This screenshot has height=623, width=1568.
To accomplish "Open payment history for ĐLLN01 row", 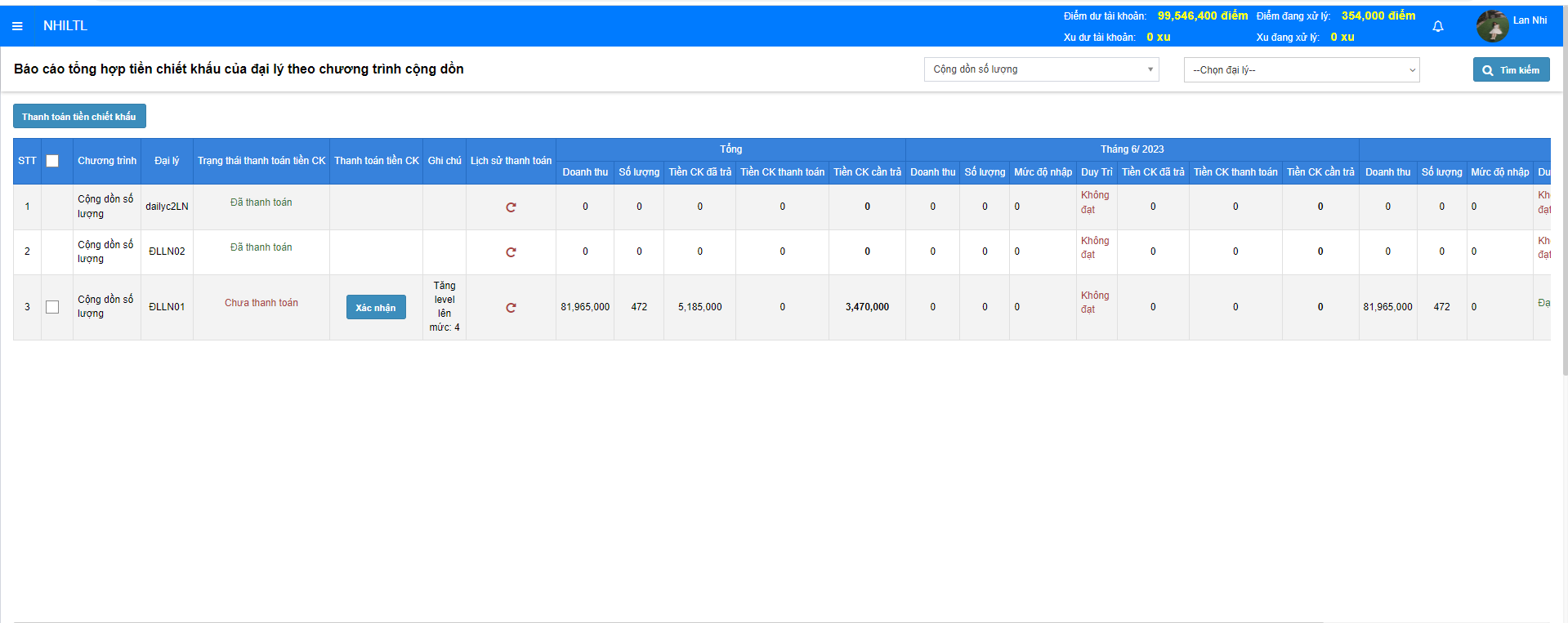I will (511, 308).
